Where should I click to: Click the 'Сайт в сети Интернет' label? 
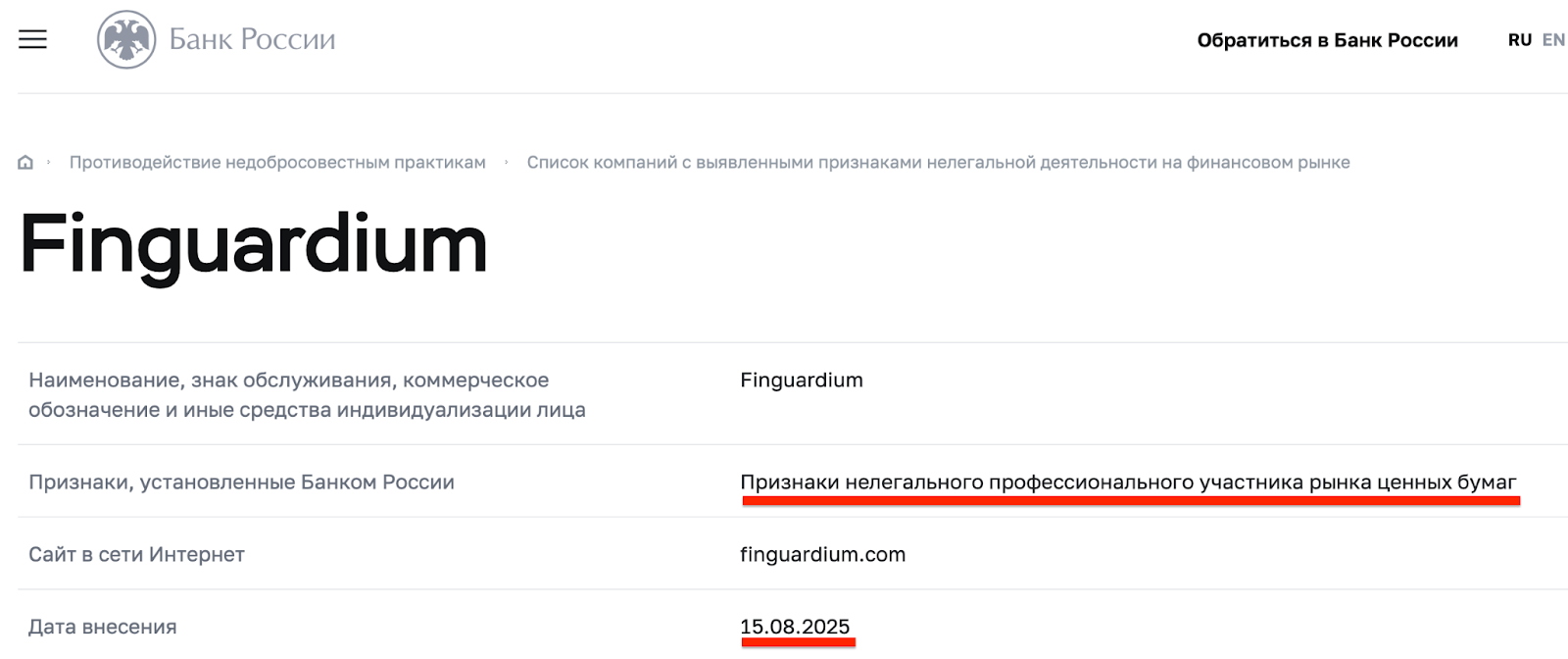coord(136,555)
